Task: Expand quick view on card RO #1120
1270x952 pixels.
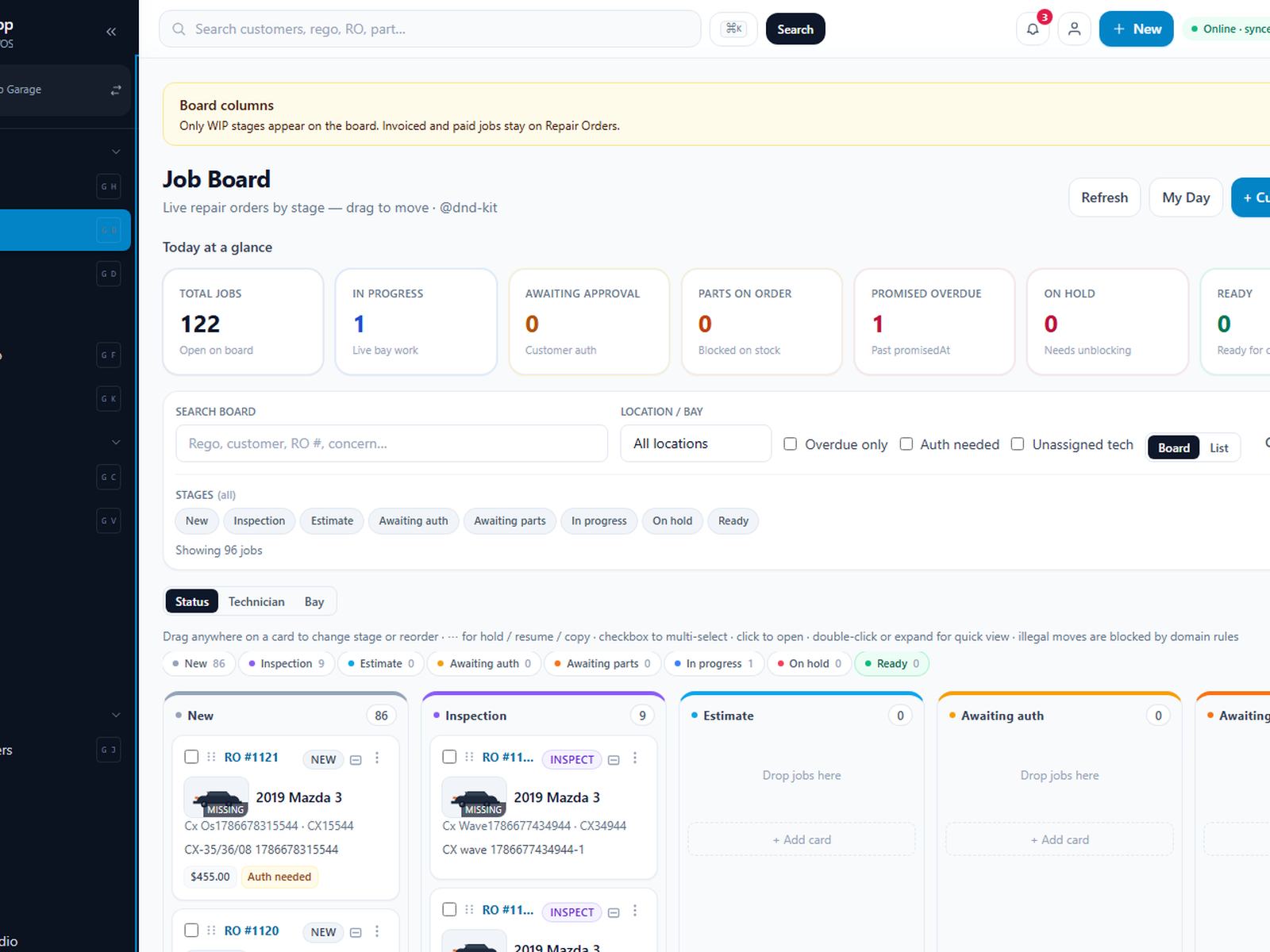Action: point(356,932)
